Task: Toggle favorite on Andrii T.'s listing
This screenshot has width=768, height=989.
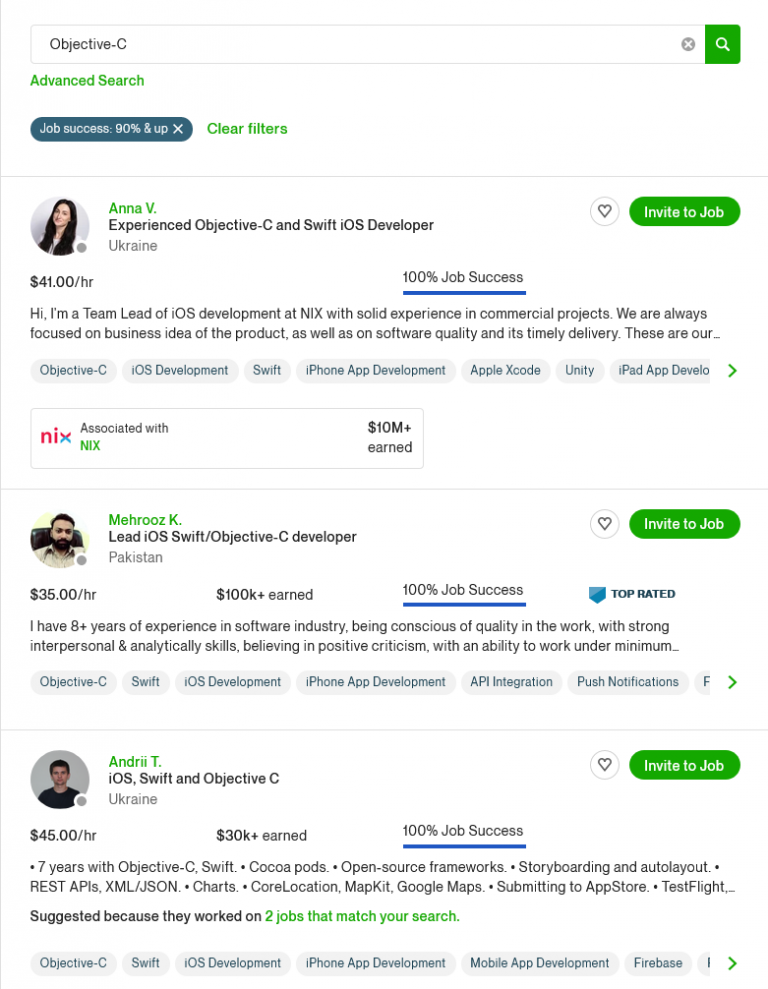Action: (604, 765)
